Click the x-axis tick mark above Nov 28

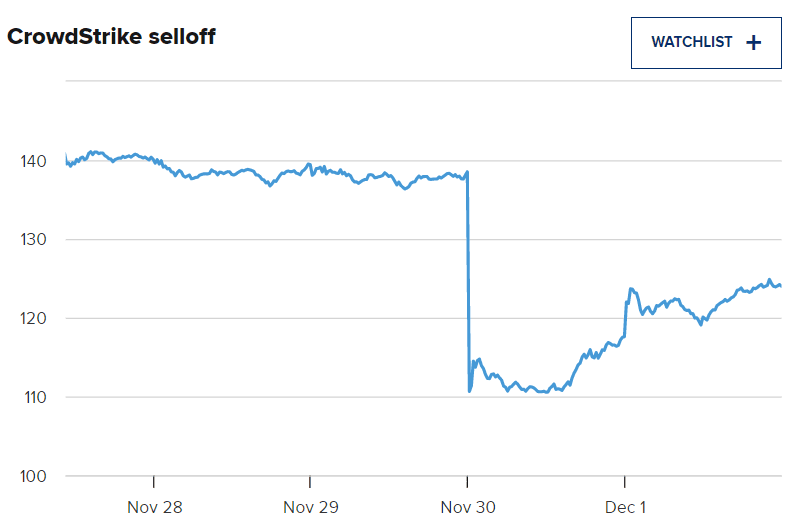(154, 482)
